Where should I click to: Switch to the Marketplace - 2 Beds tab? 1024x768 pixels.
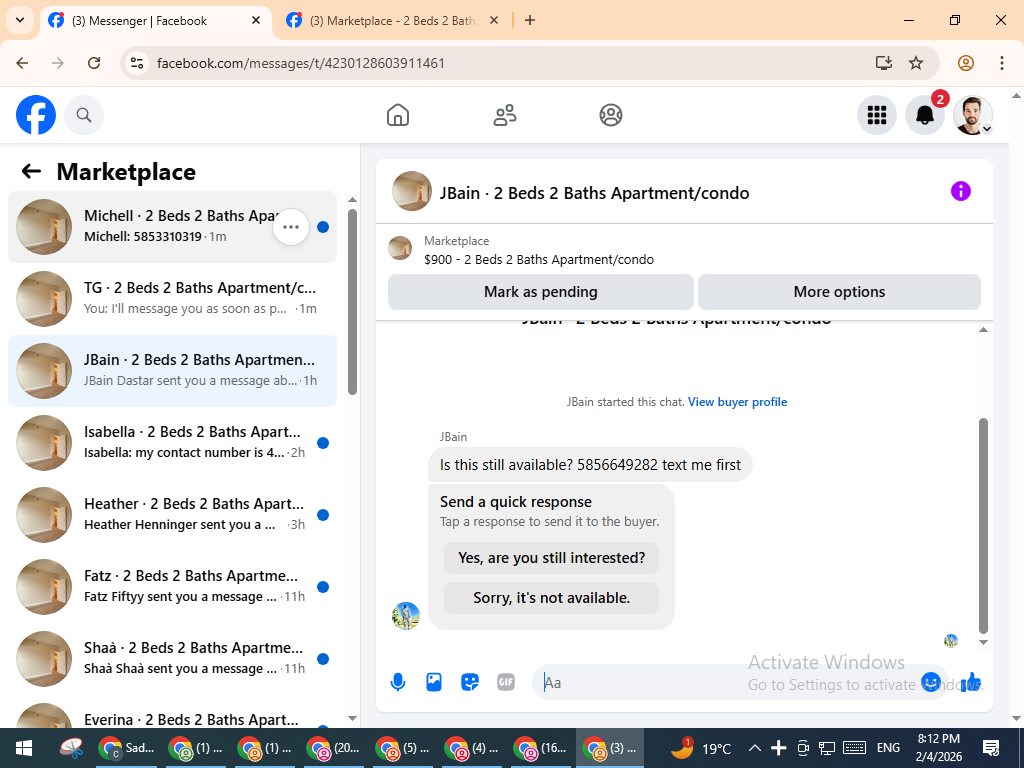[392, 21]
